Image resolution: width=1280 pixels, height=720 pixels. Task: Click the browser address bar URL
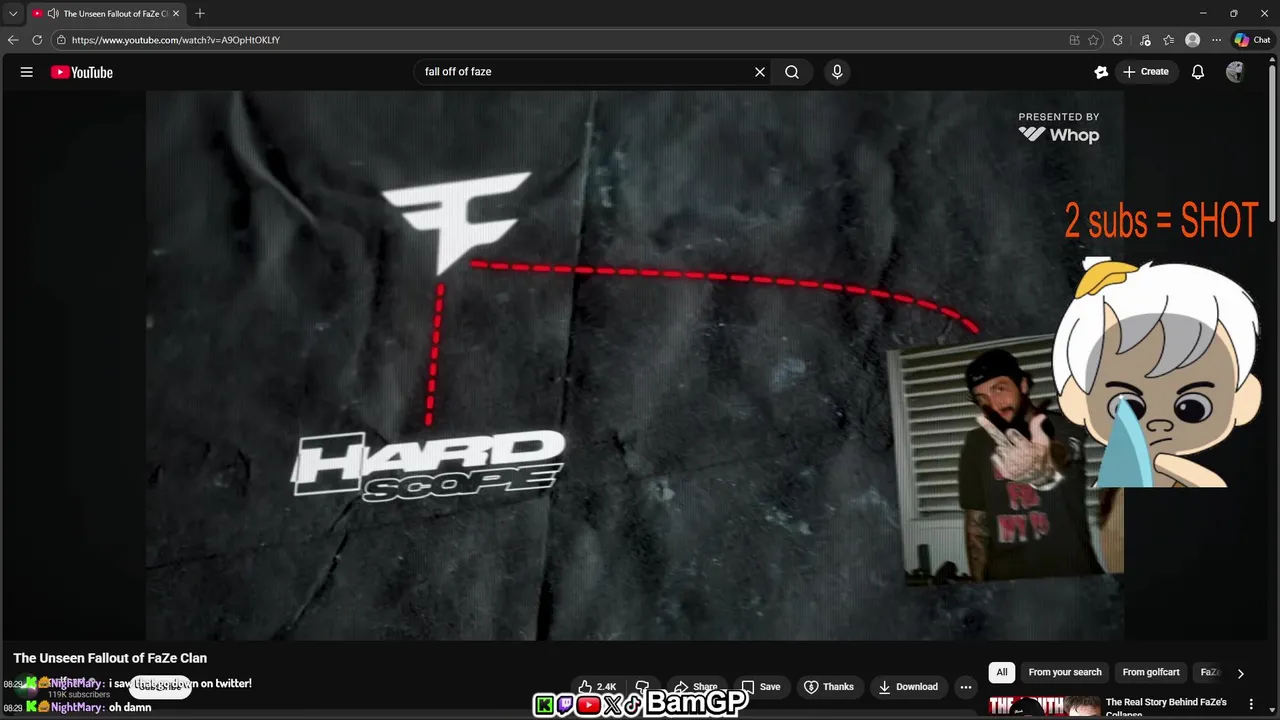coord(176,40)
